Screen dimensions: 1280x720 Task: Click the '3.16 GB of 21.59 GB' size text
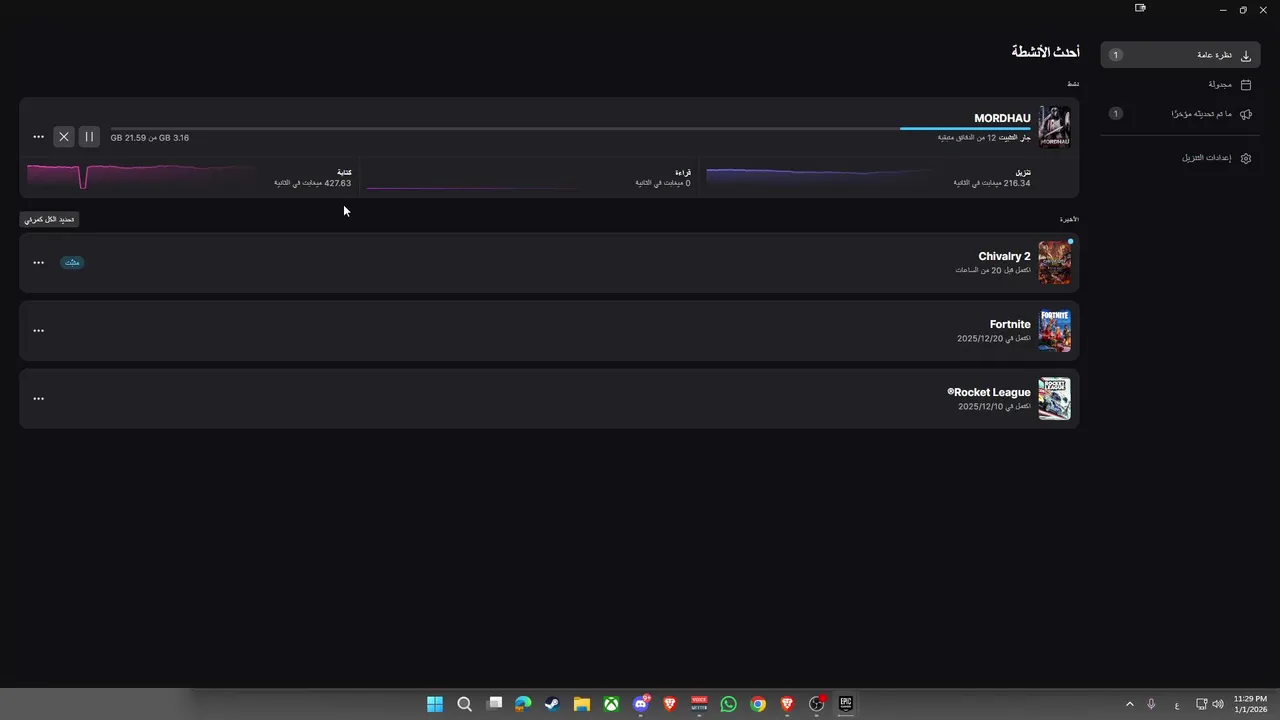click(x=150, y=138)
